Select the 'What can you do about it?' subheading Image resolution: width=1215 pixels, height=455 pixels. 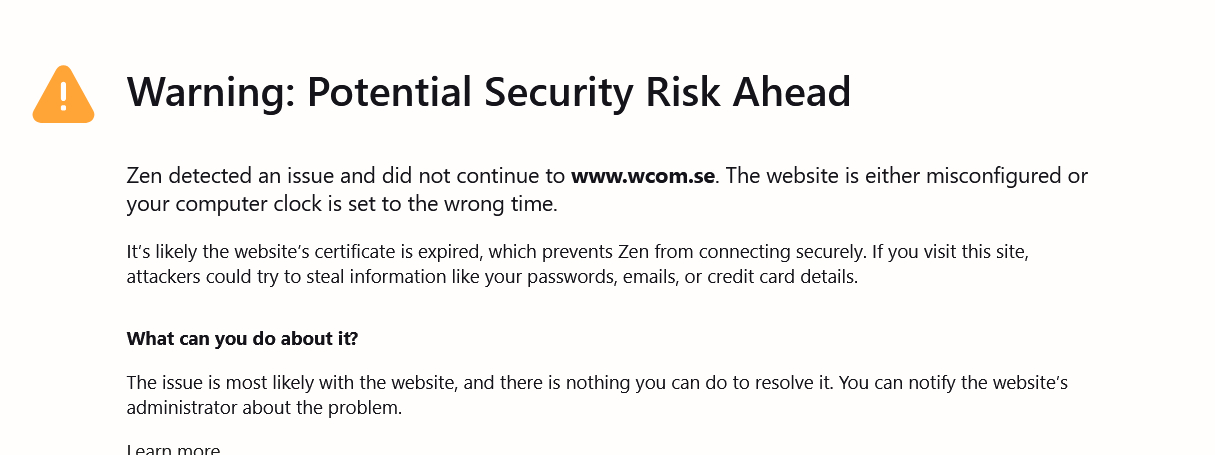coord(242,339)
